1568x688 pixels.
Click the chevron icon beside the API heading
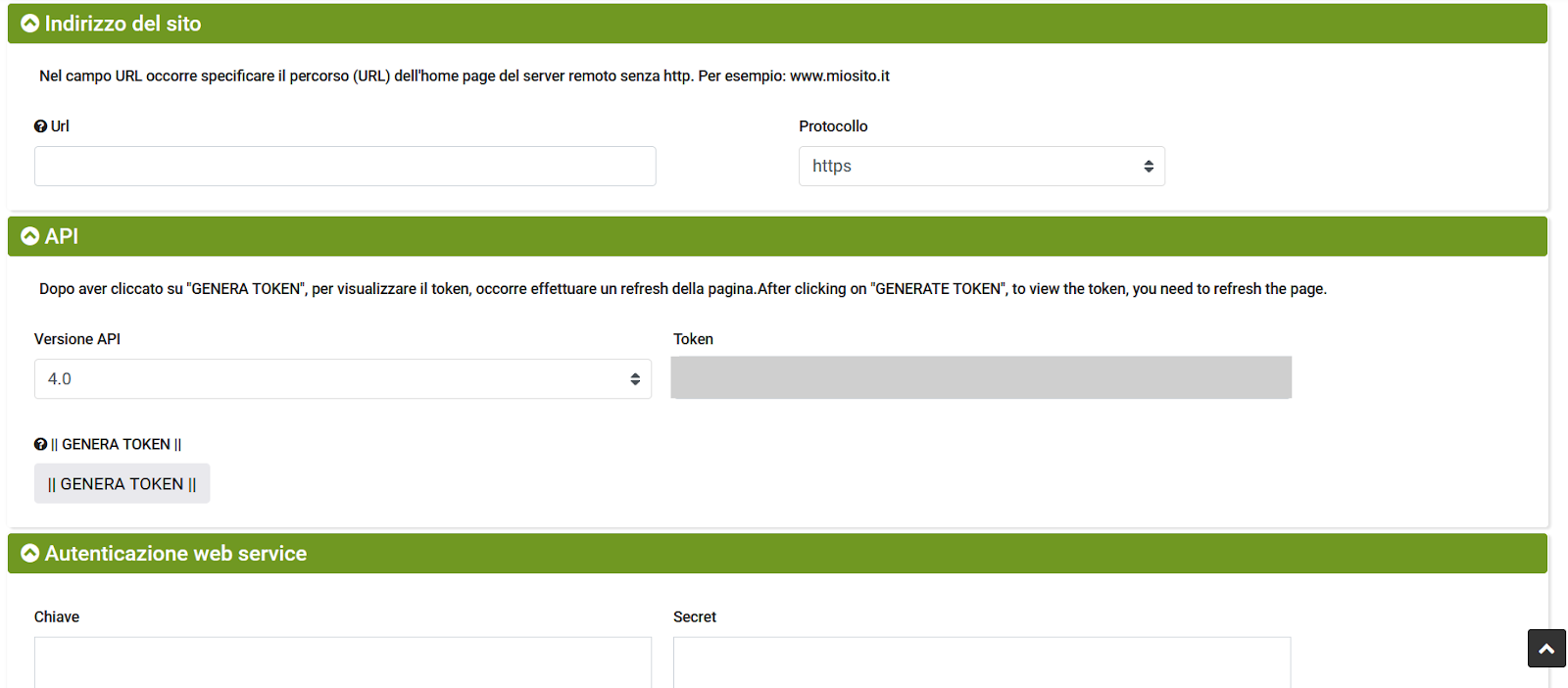pyautogui.click(x=30, y=236)
